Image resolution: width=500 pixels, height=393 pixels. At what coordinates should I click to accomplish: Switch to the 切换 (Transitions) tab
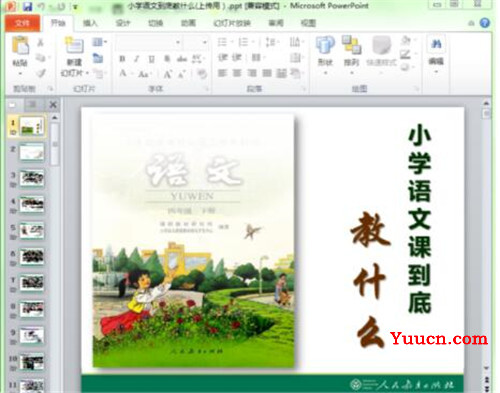(x=155, y=23)
